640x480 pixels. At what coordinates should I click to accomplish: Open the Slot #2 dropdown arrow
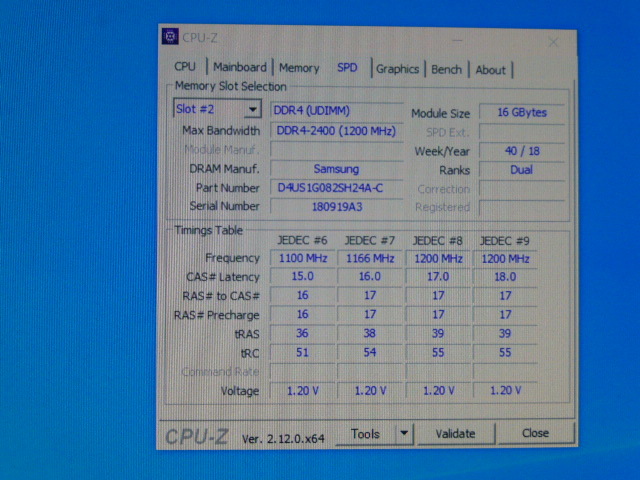click(253, 109)
